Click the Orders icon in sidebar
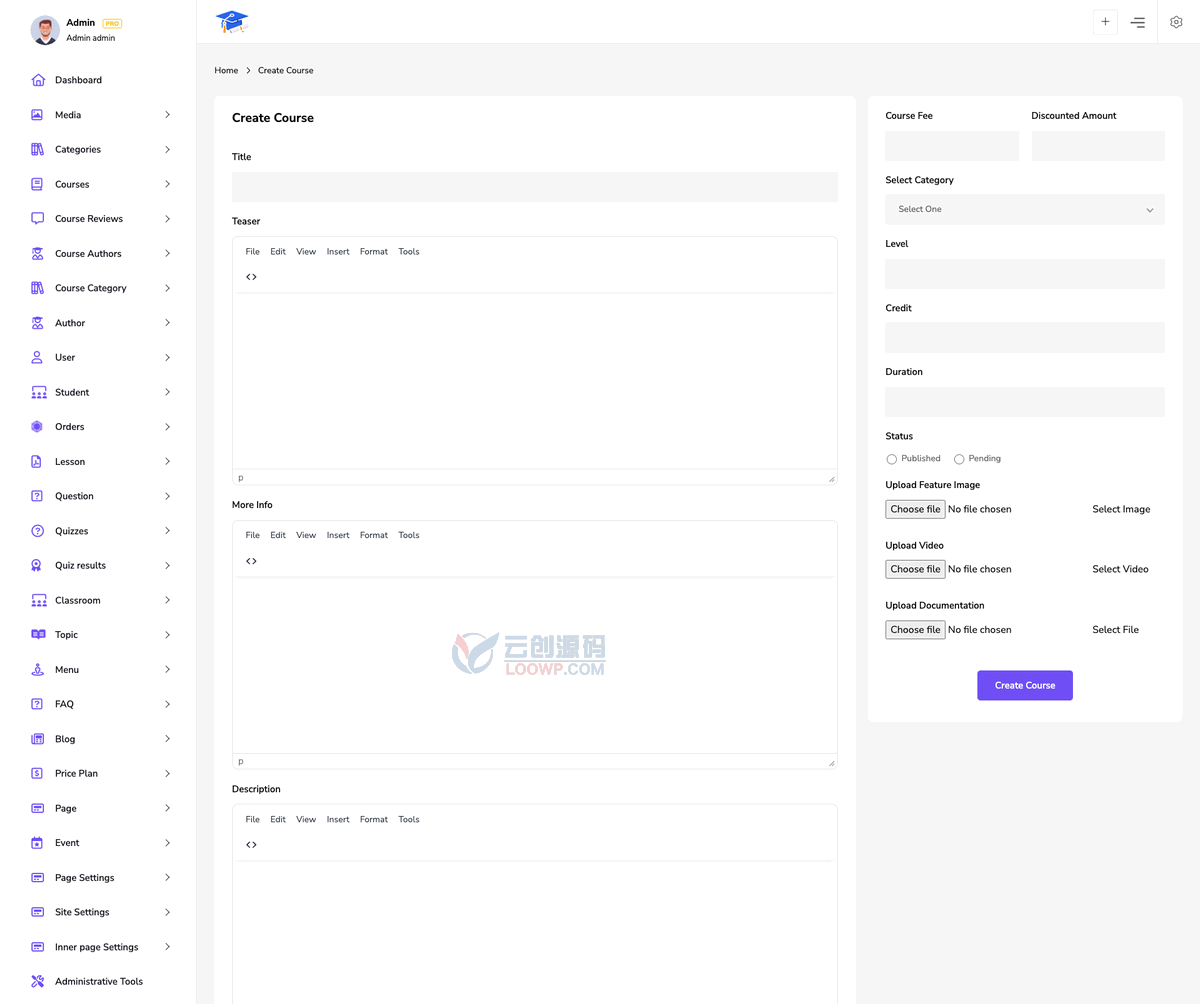This screenshot has width=1200, height=1004. (37, 427)
